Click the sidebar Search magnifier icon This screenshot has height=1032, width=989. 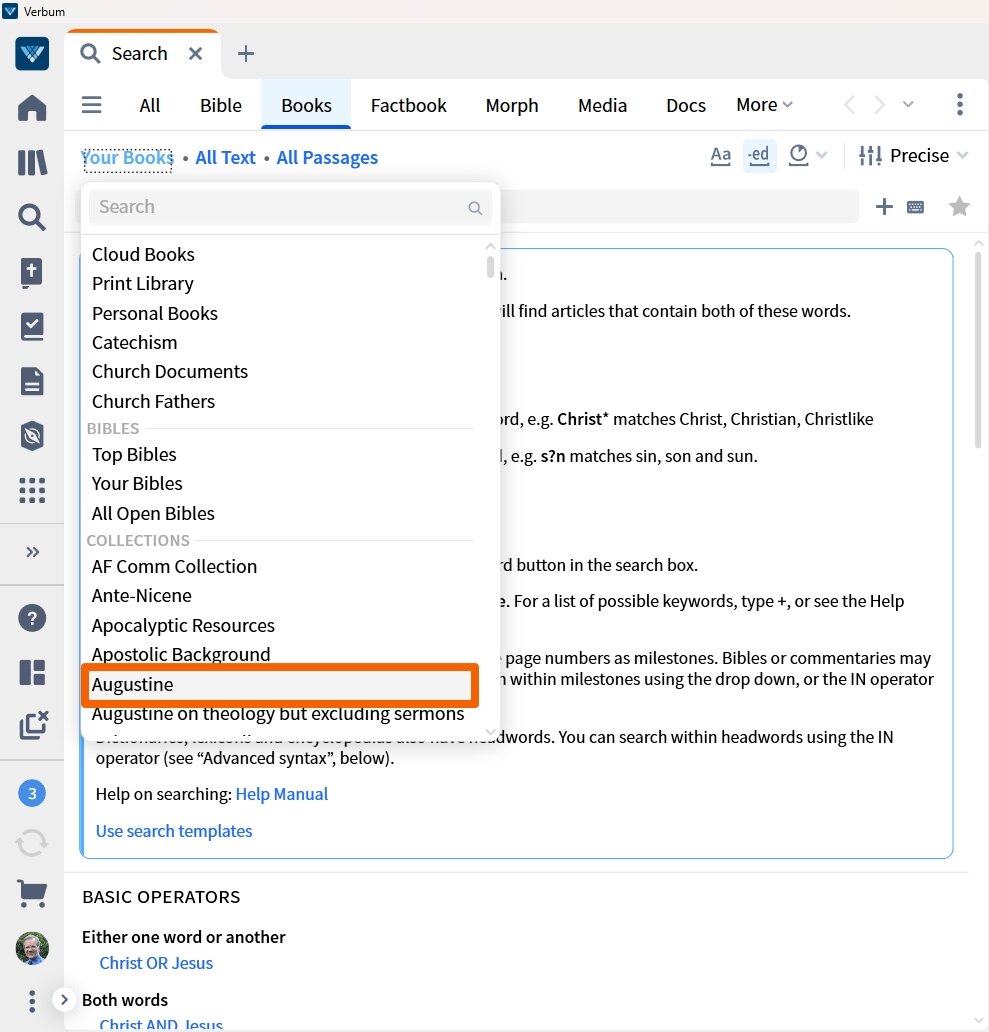coord(32,217)
